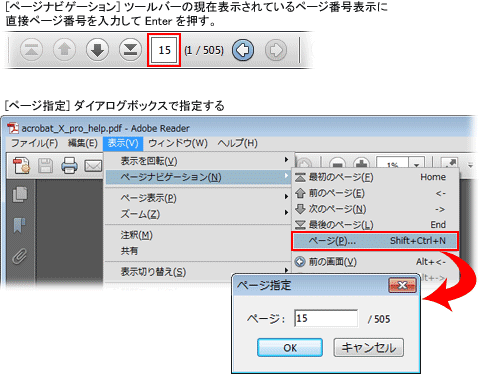
Task: Open the ヘルプ(H) menu
Action: tap(237, 143)
